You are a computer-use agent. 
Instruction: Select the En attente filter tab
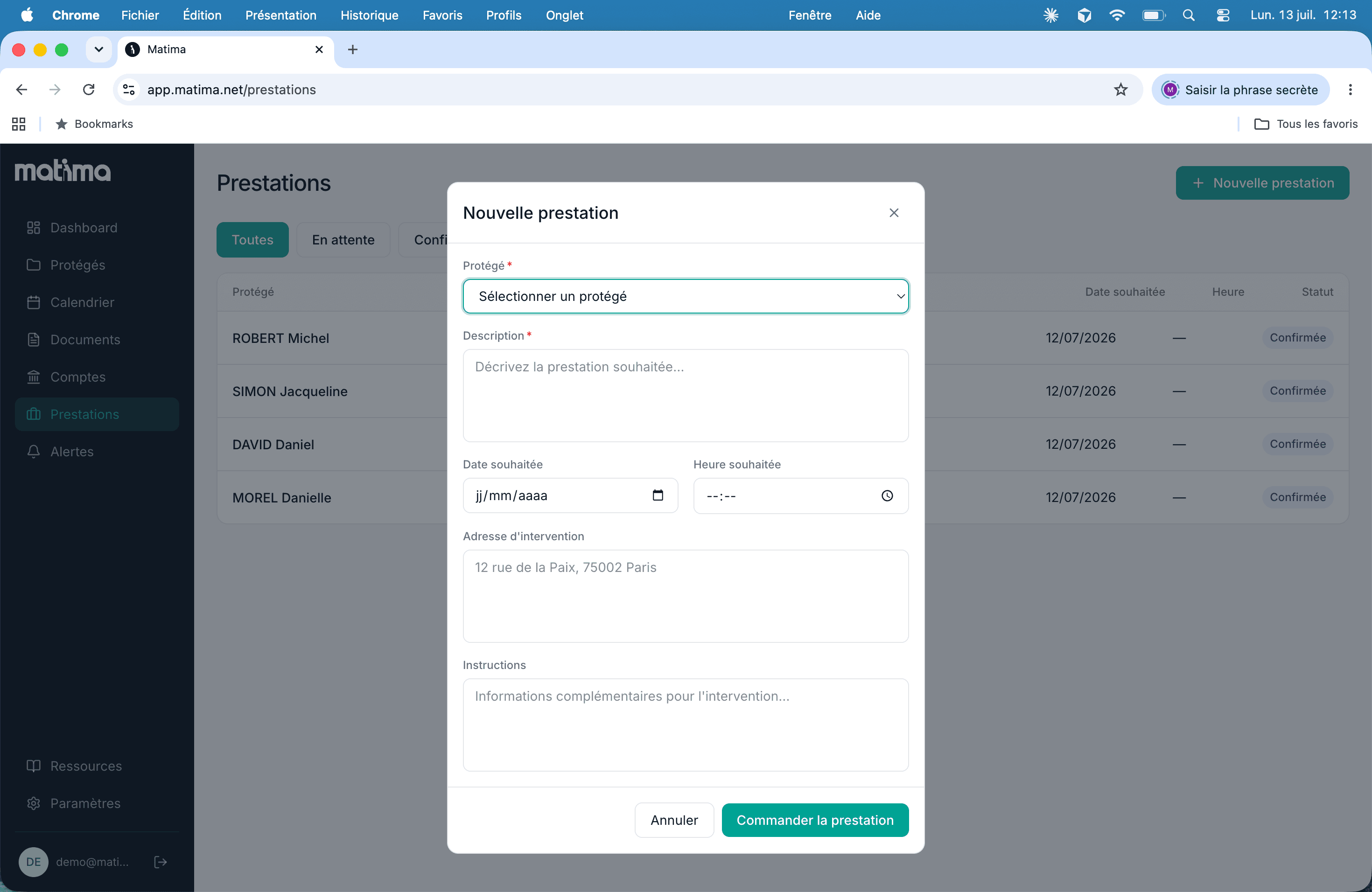point(343,240)
